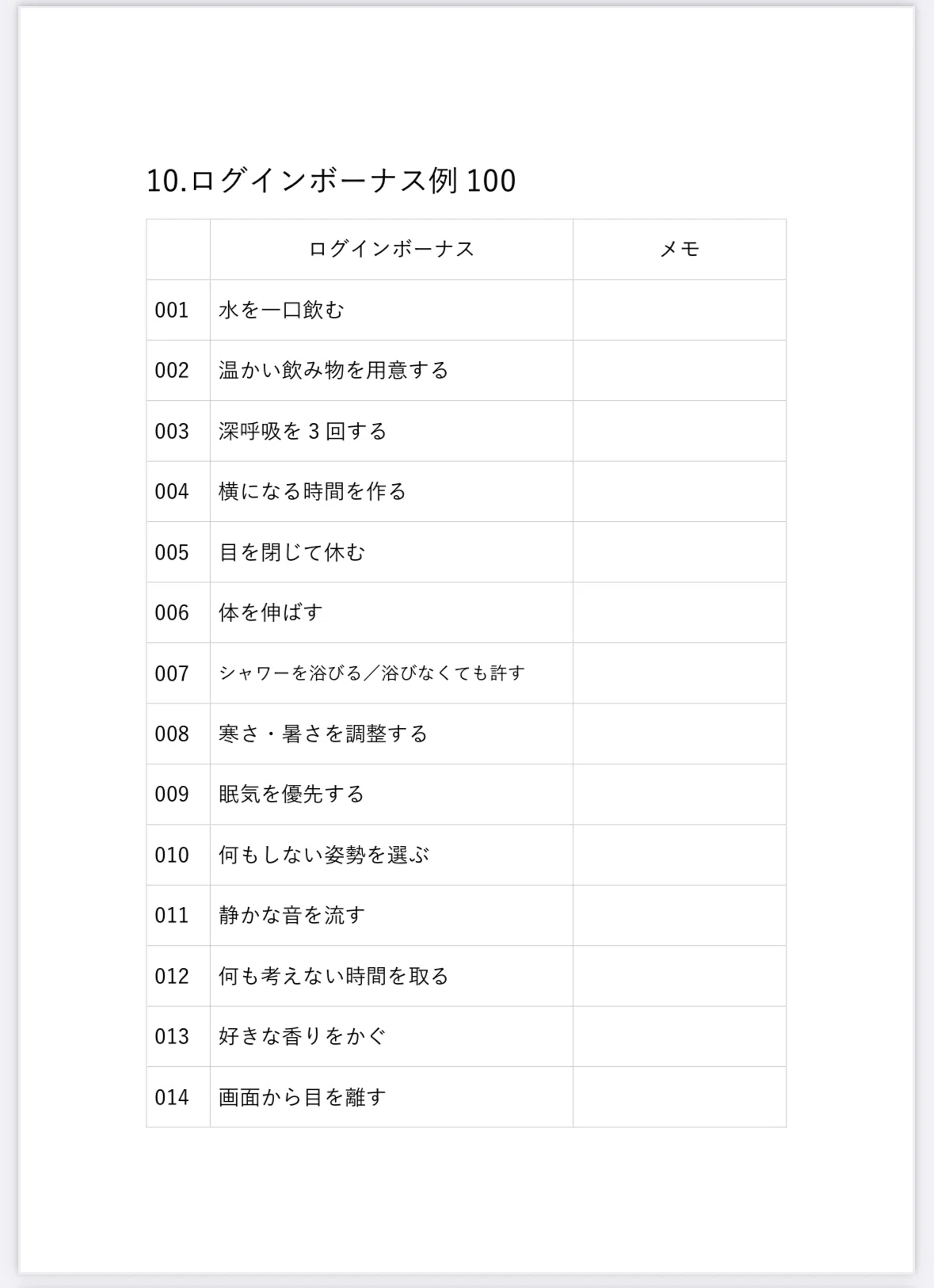Click the row number 011

click(x=172, y=916)
